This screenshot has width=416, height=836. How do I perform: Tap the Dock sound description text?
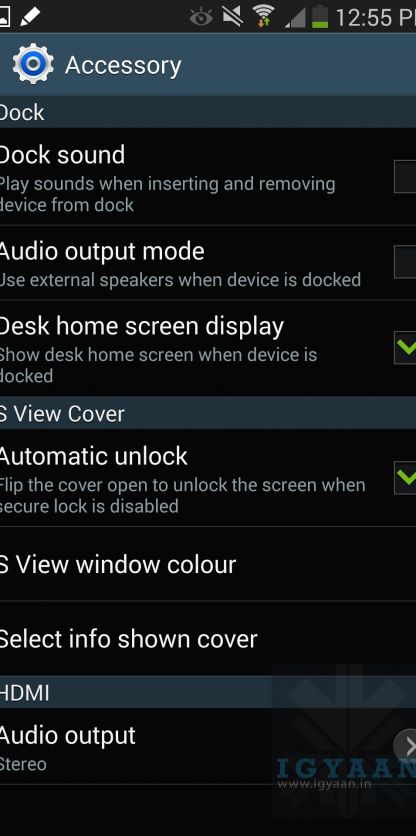(167, 194)
